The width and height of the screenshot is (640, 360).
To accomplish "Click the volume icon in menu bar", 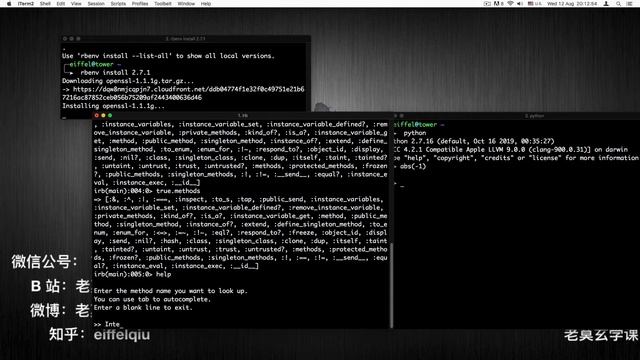I will point(520,4).
